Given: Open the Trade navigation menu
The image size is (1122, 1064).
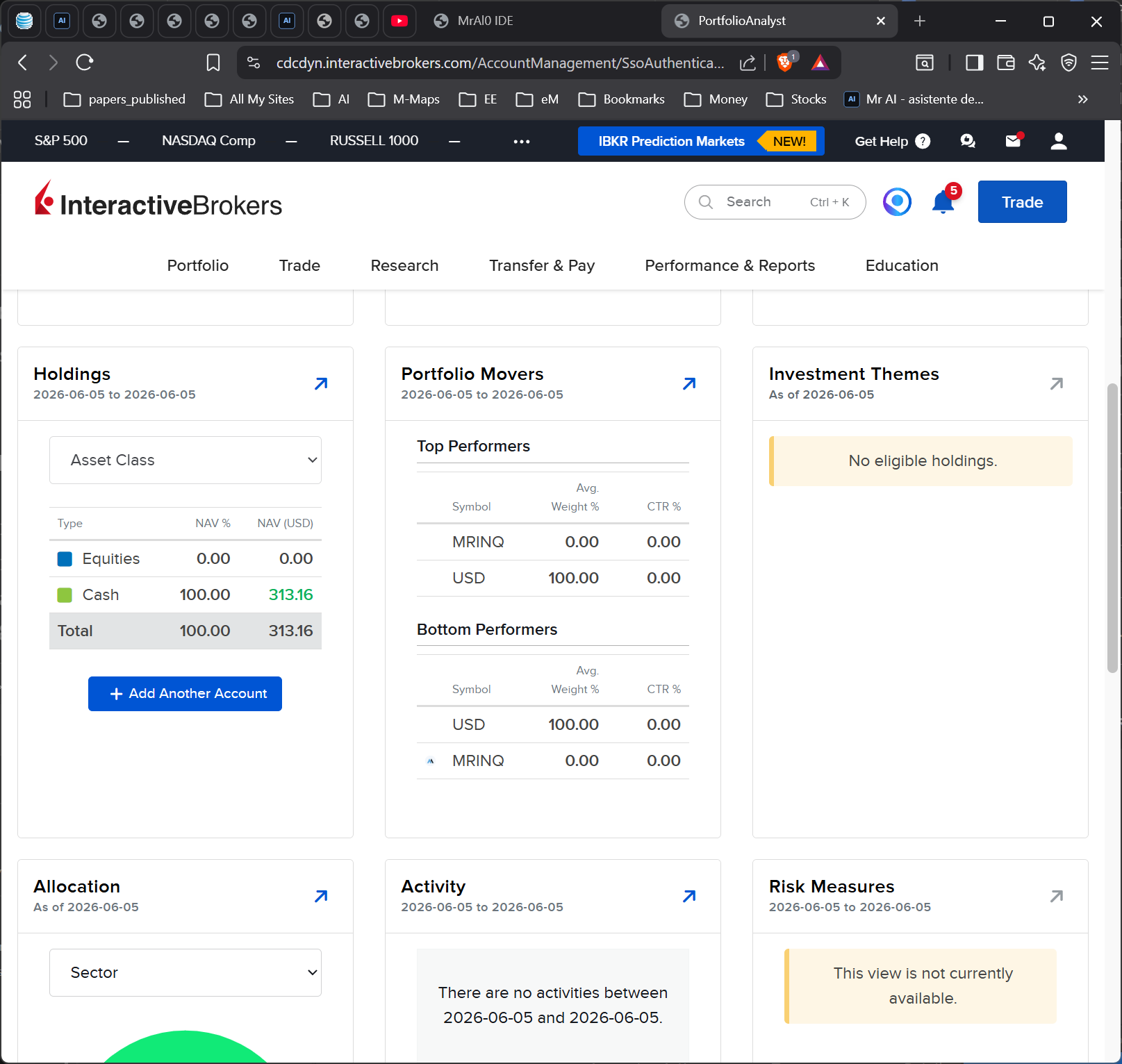Looking at the screenshot, I should (x=299, y=265).
